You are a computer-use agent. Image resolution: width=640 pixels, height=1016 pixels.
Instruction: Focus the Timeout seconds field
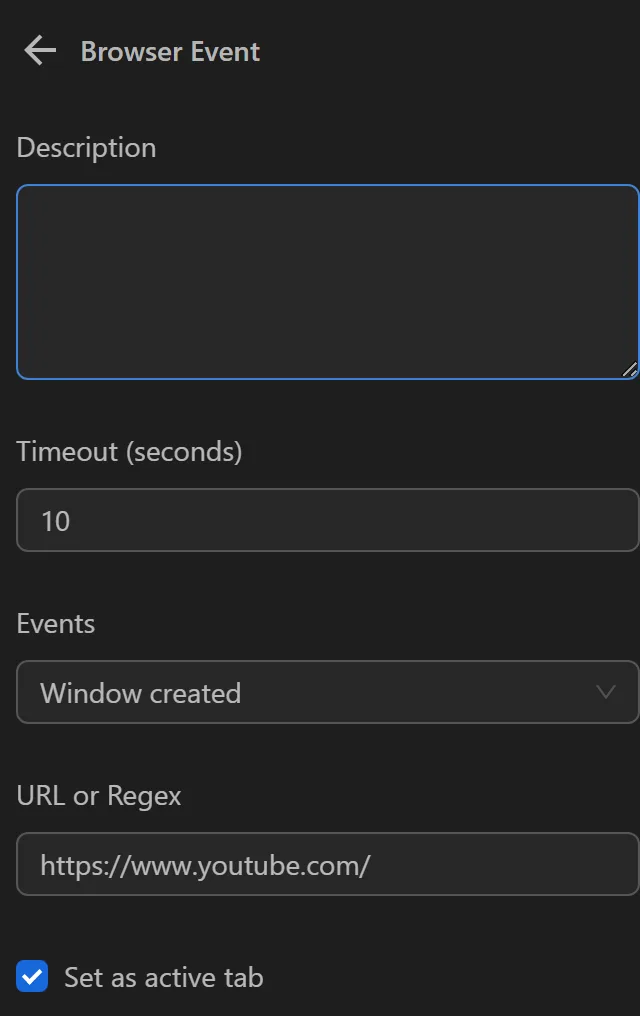coord(327,520)
